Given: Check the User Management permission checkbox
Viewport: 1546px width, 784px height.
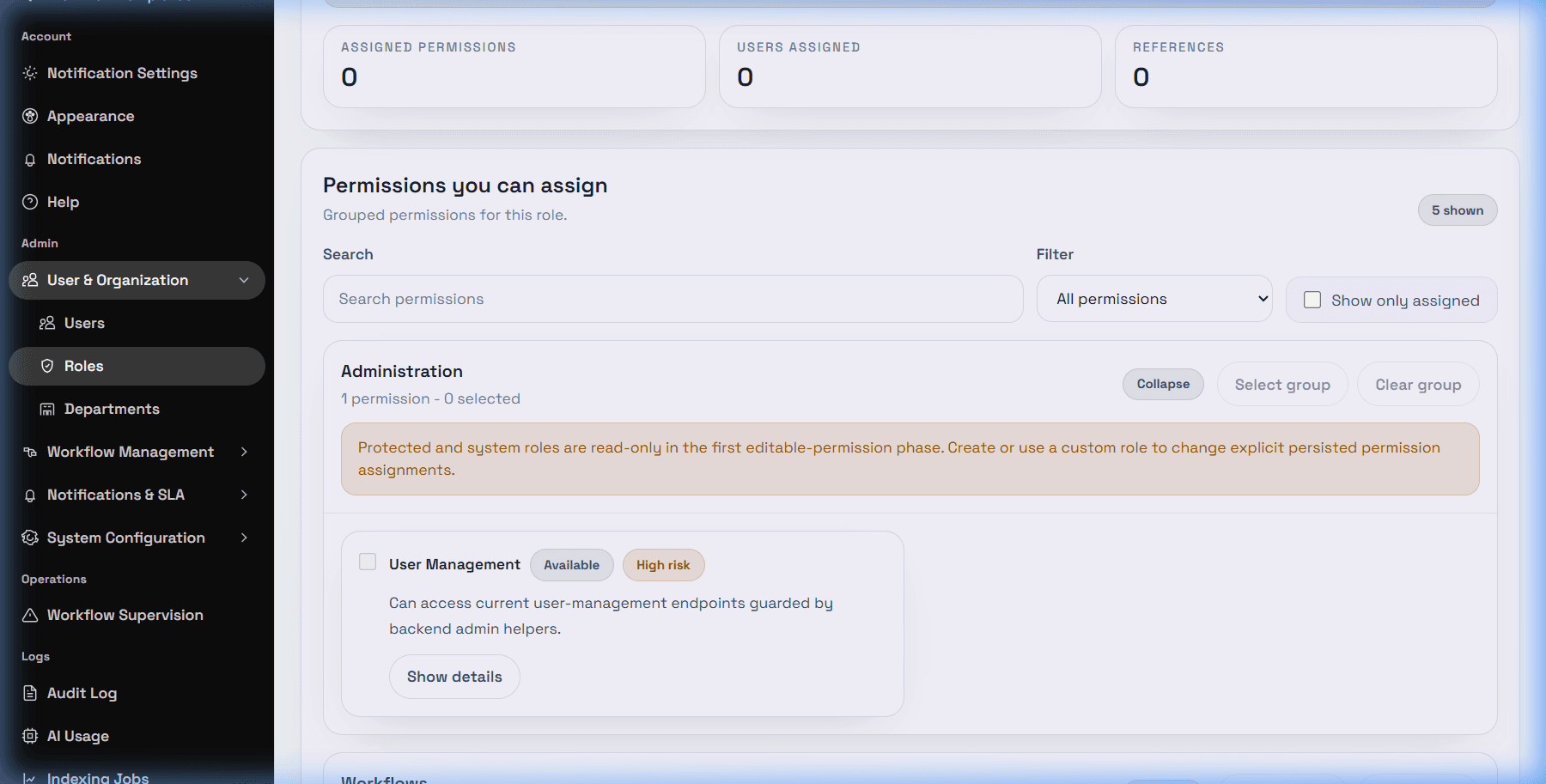Looking at the screenshot, I should (368, 562).
